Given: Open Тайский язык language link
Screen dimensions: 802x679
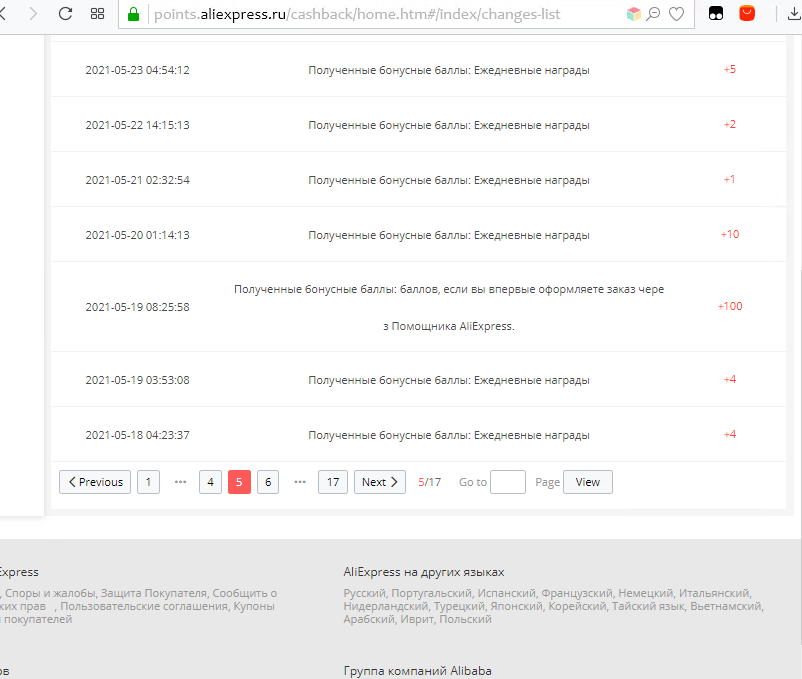Looking at the screenshot, I should click(649, 606).
